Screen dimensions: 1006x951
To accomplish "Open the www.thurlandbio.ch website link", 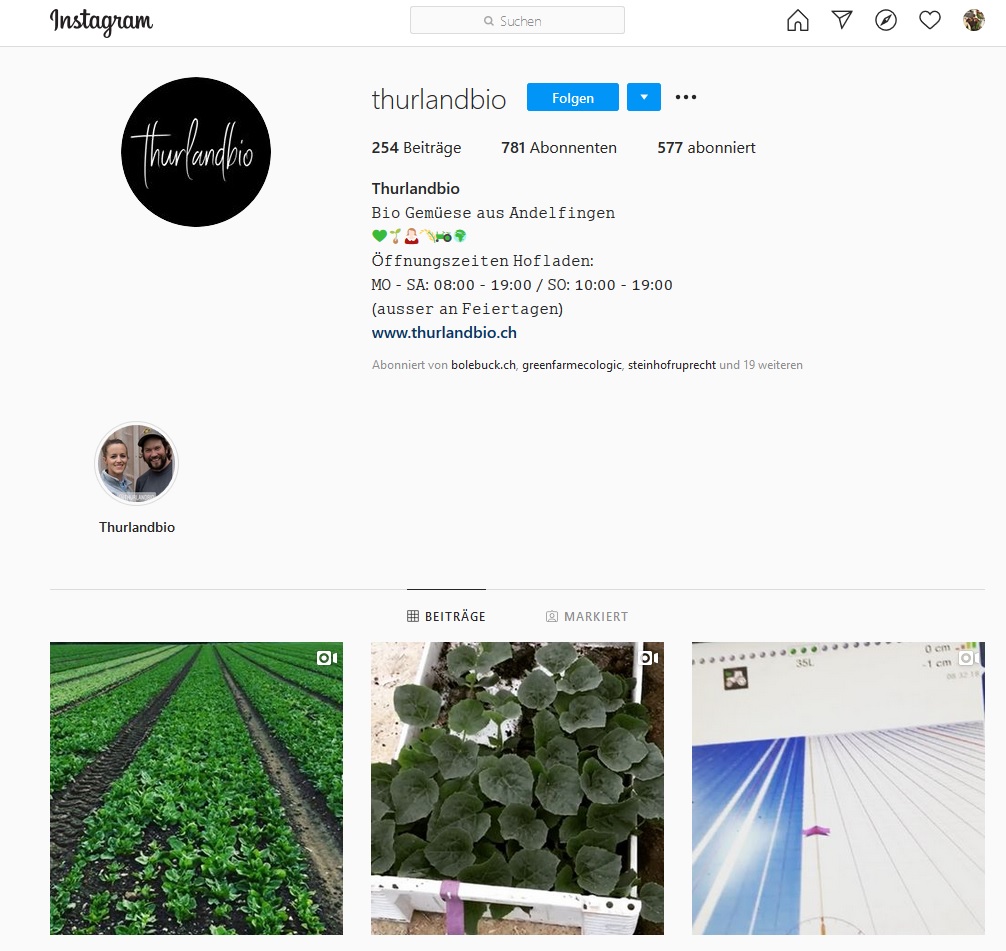I will 444,332.
